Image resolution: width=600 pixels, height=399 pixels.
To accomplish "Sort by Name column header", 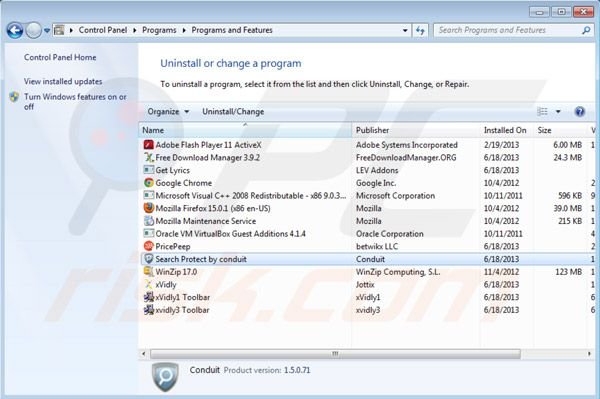I will coord(245,130).
